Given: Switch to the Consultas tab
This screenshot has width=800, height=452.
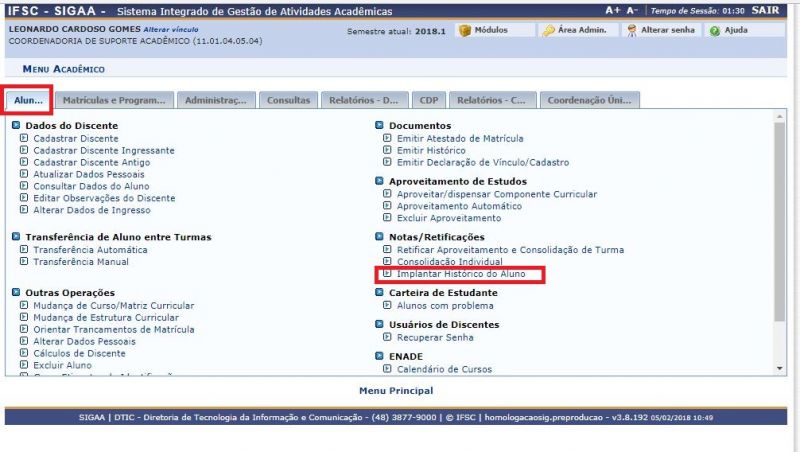Looking at the screenshot, I should click(288, 100).
